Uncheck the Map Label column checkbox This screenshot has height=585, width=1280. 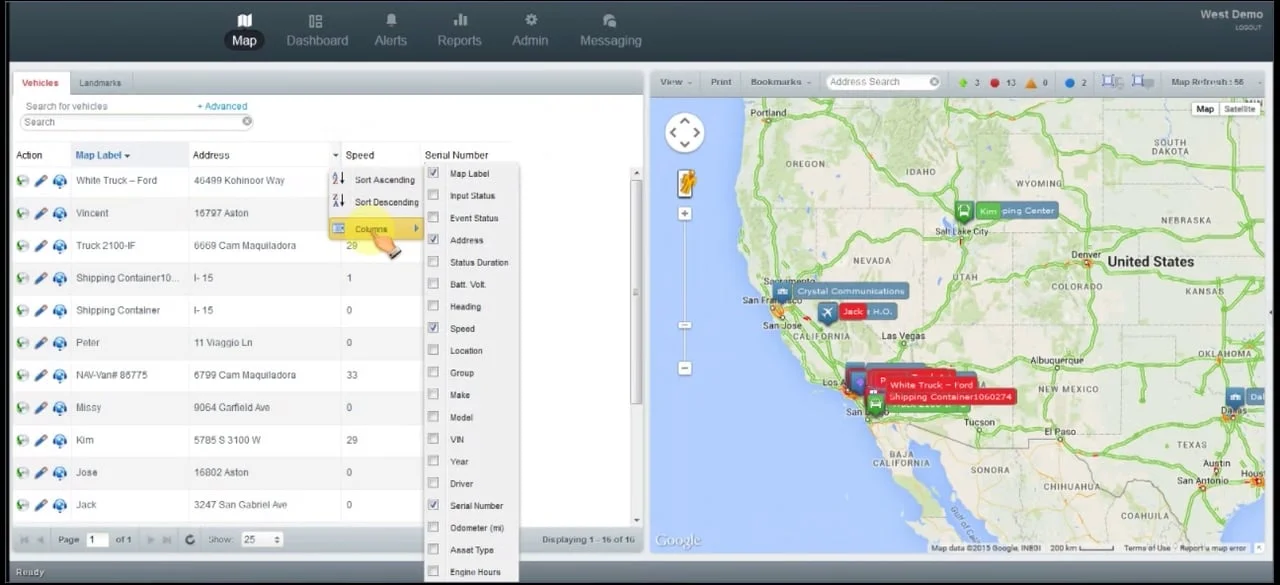433,173
